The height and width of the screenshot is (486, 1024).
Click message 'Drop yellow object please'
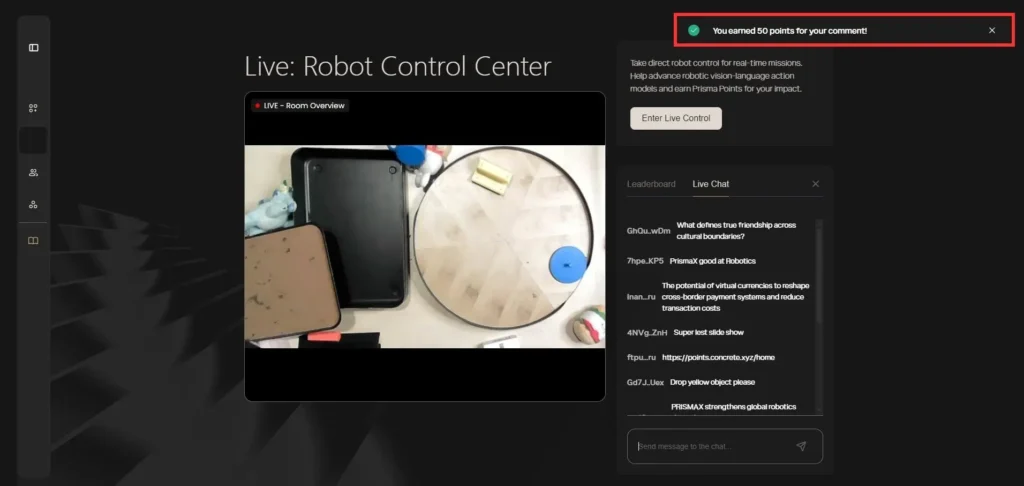coord(712,382)
